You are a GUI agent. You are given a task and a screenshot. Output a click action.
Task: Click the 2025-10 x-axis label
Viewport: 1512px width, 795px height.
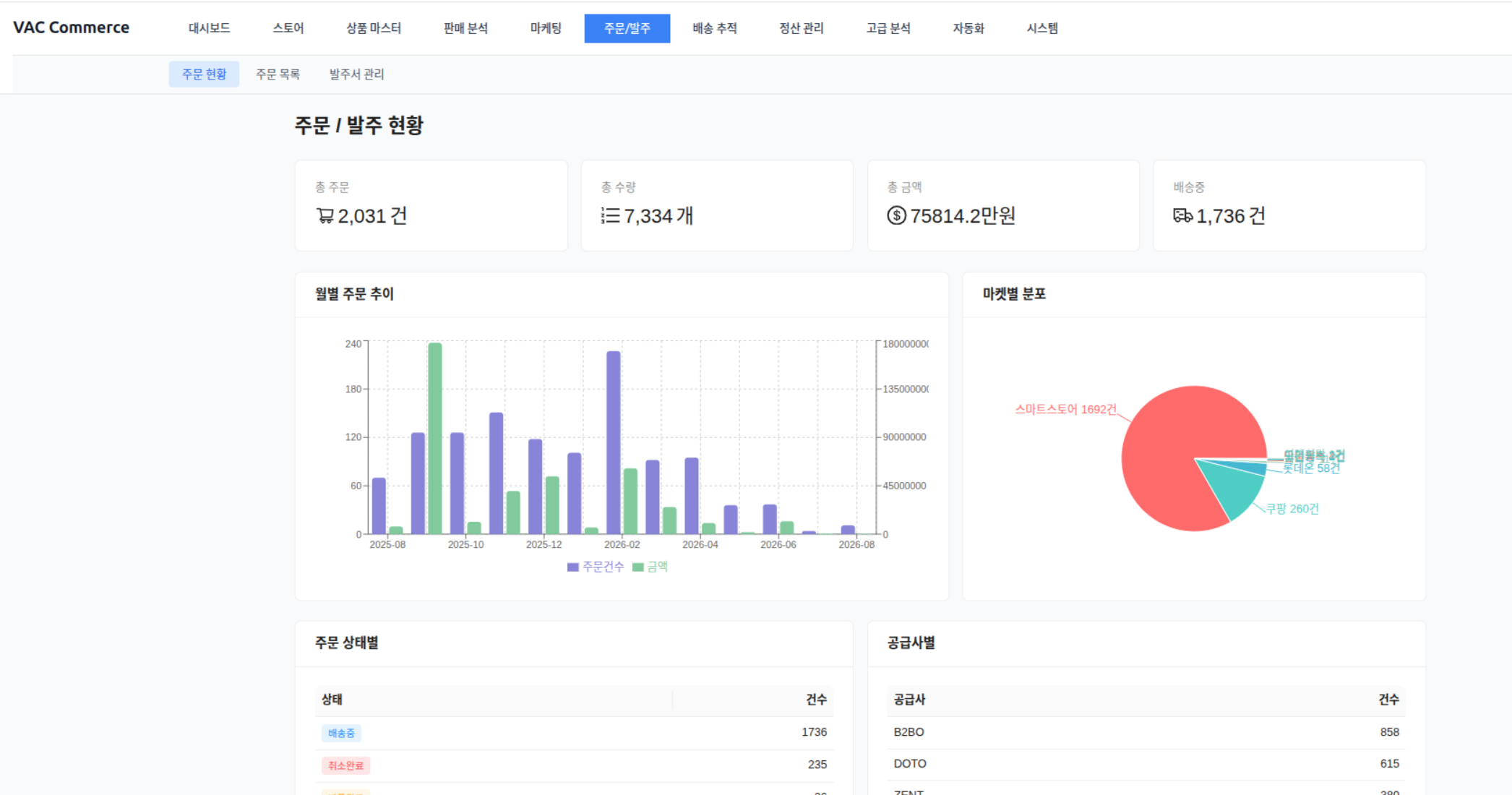click(465, 545)
